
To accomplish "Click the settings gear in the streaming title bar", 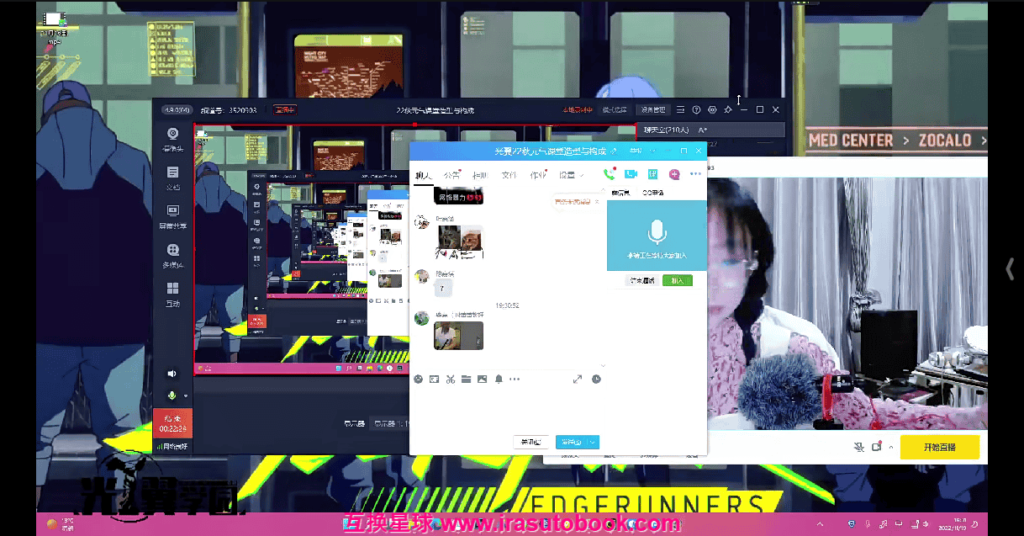I will (712, 110).
